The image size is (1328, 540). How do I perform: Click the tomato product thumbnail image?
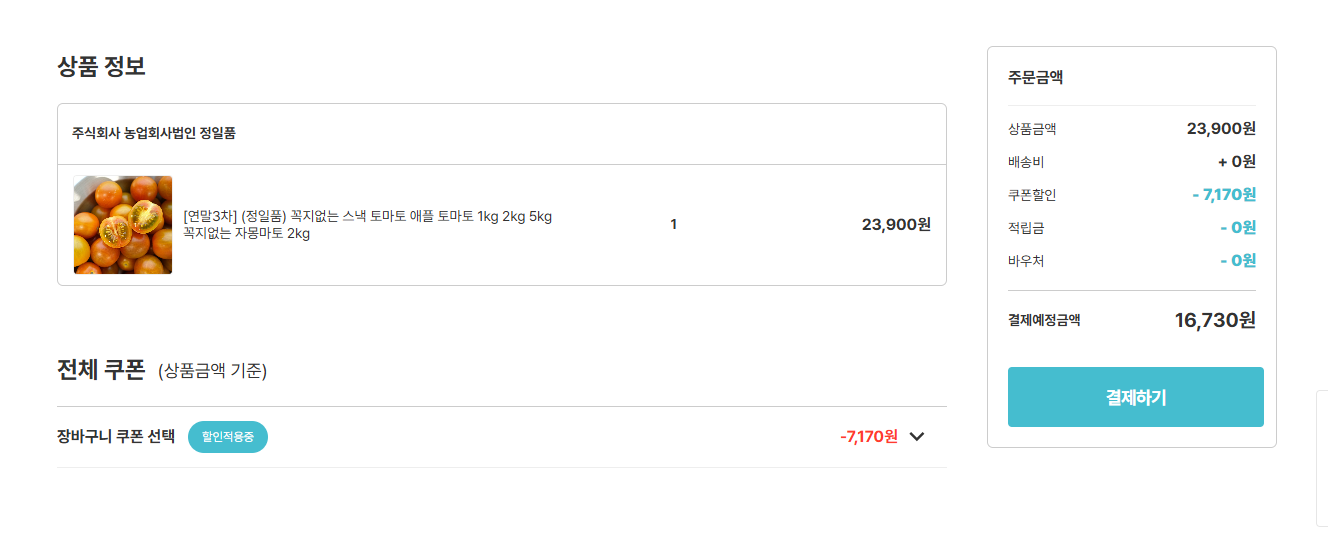coord(123,225)
